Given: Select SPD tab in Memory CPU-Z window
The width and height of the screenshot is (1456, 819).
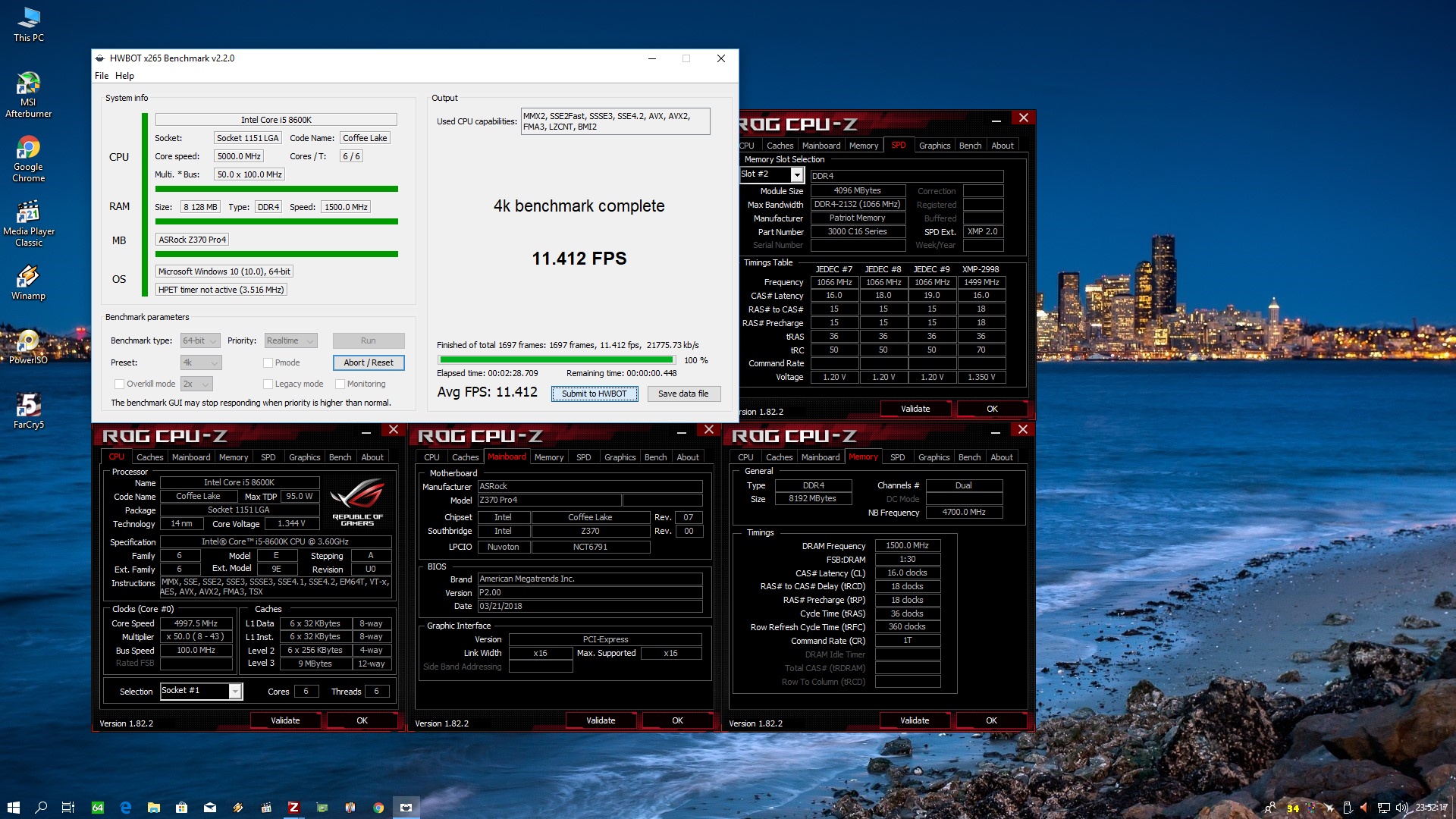Looking at the screenshot, I should 897,457.
